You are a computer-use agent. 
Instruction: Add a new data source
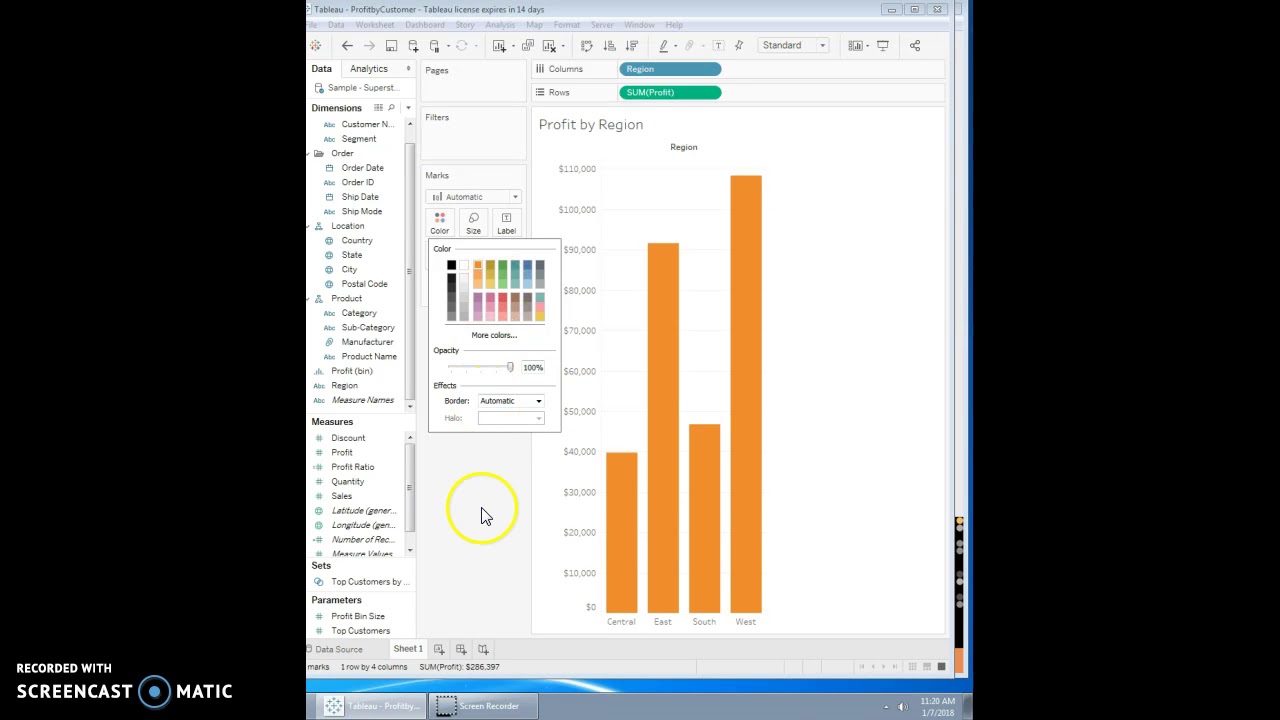pos(413,45)
